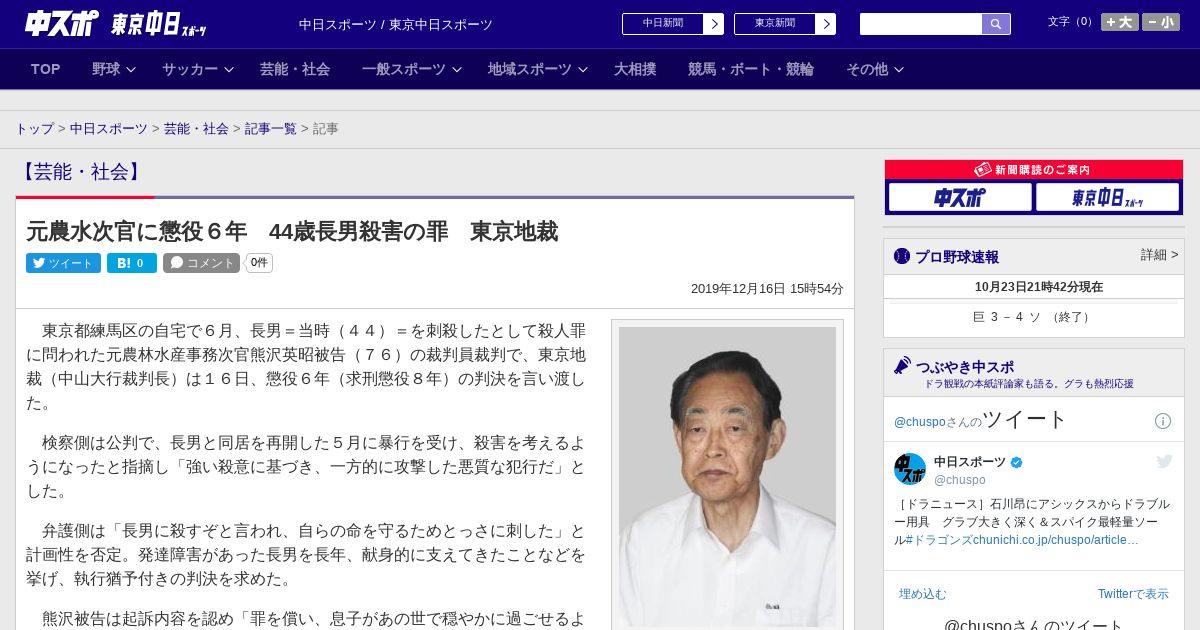Open 芸能・社会 menu item
1200x630 pixels.
[x=295, y=69]
